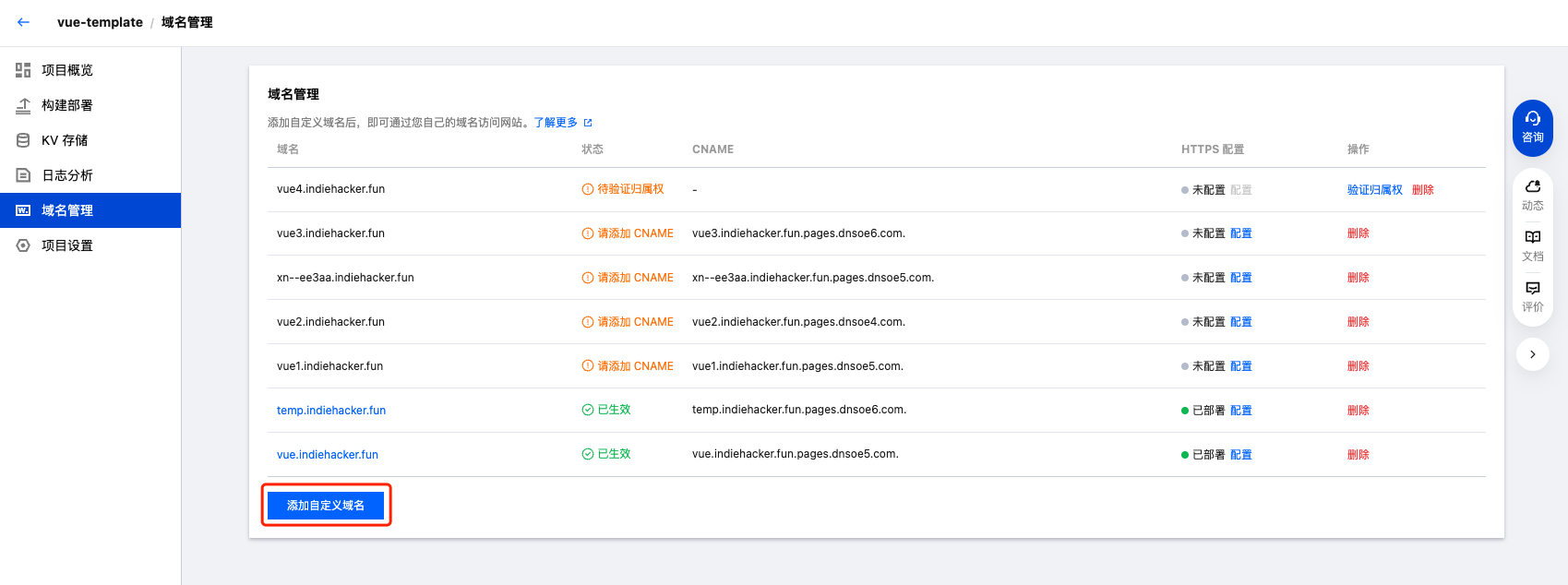Delete the vue4.indiehacker.fun domain
The image size is (1568, 585).
[x=1422, y=190]
